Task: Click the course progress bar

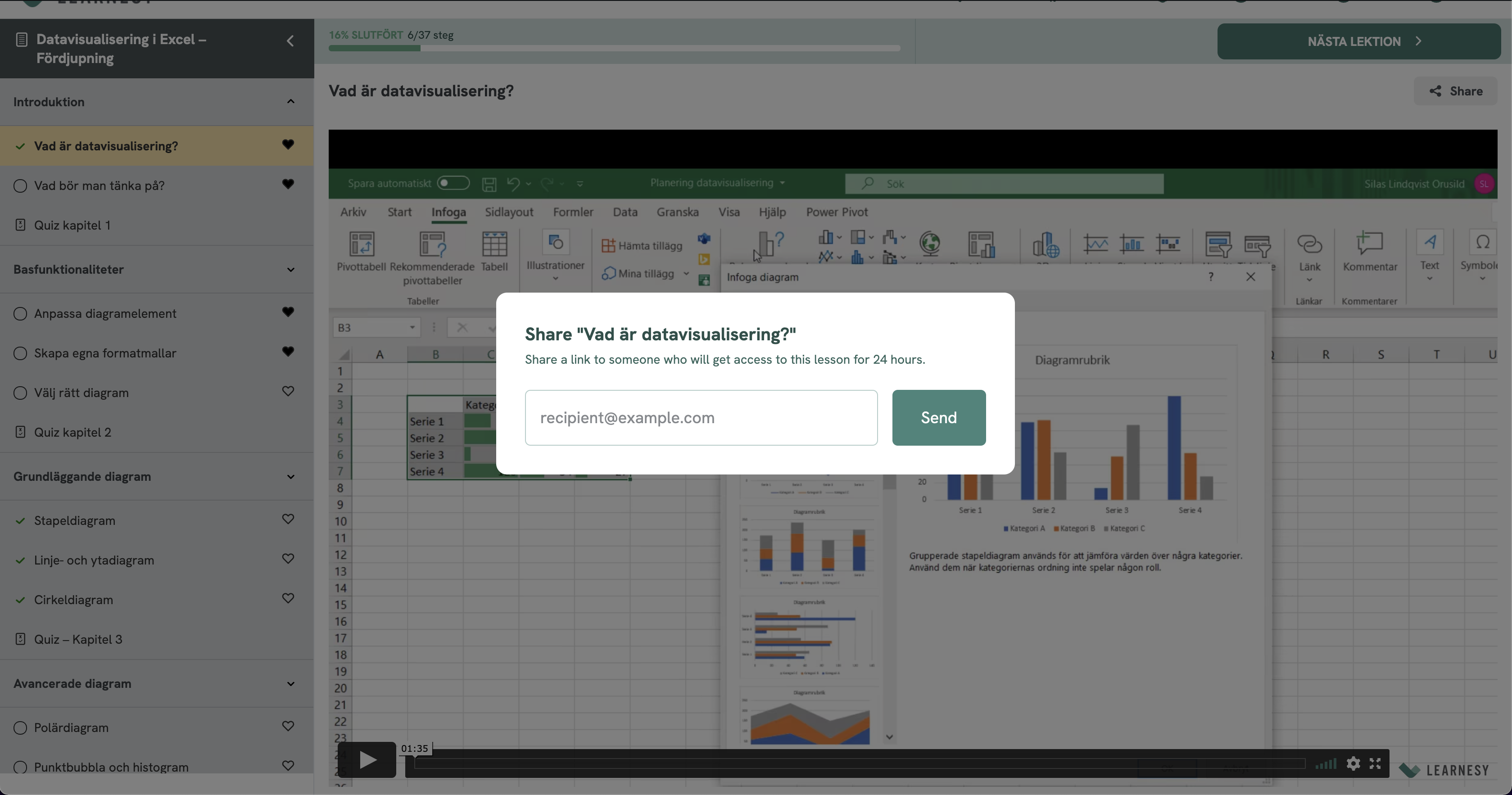Action: [614, 48]
